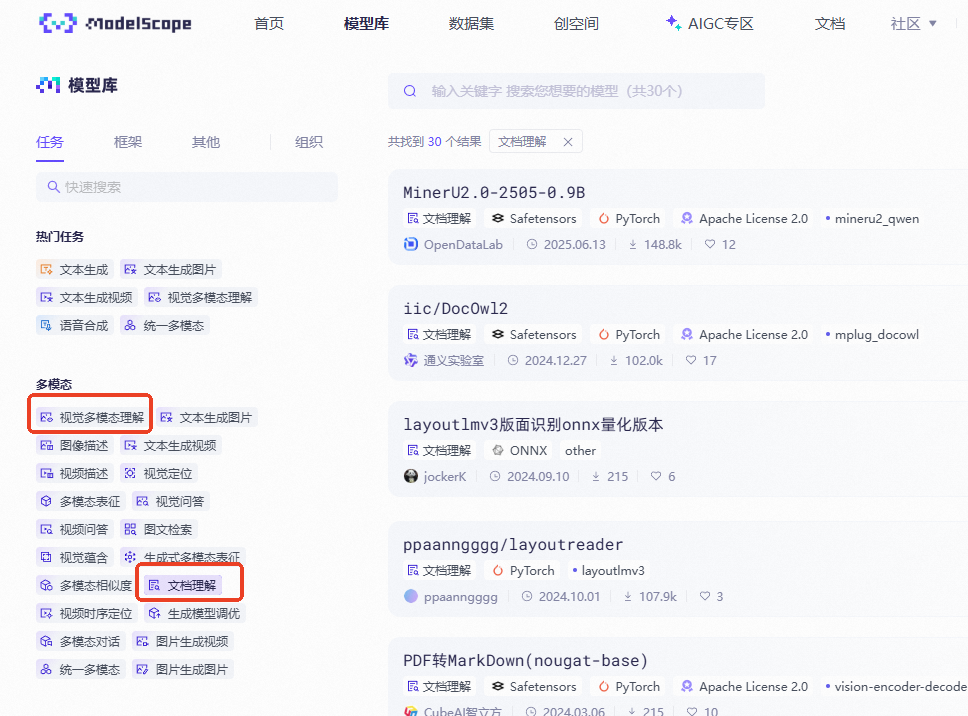The width and height of the screenshot is (968, 716).
Task: Click the Safetensors icon on MinerU2.0-2505-0.9B
Action: click(x=498, y=219)
